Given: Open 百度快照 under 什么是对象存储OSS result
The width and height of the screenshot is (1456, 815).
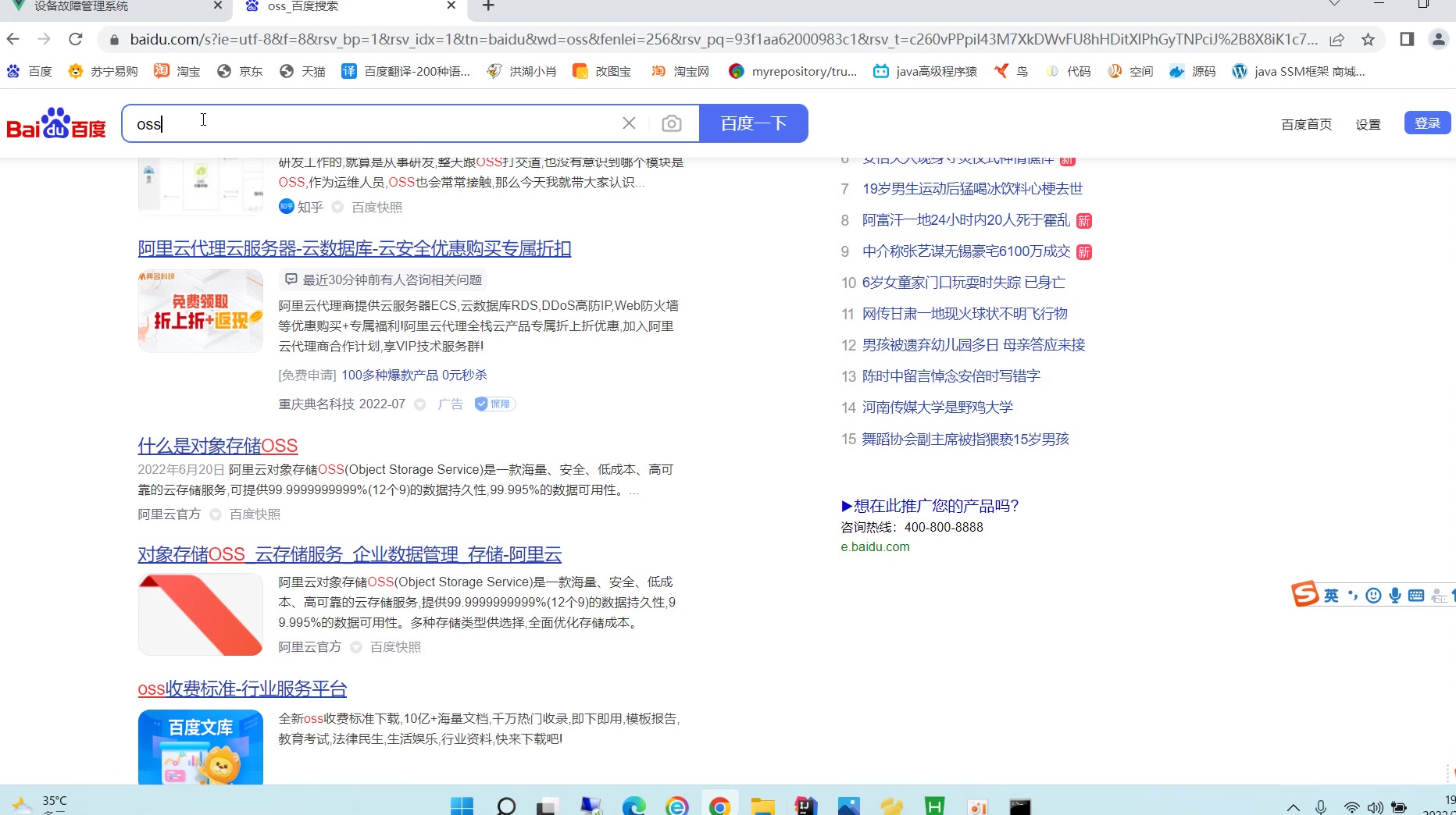Looking at the screenshot, I should (255, 514).
